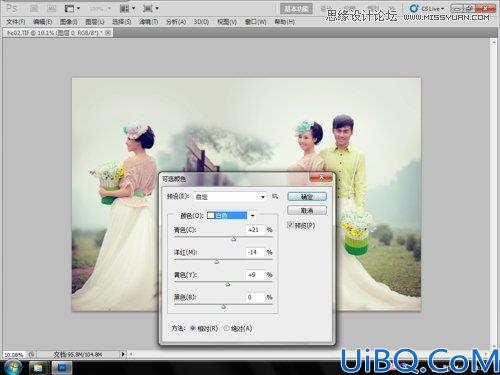The image size is (500, 375).
Task: Click the 青色(C) value field showing +21
Action: tap(255, 230)
